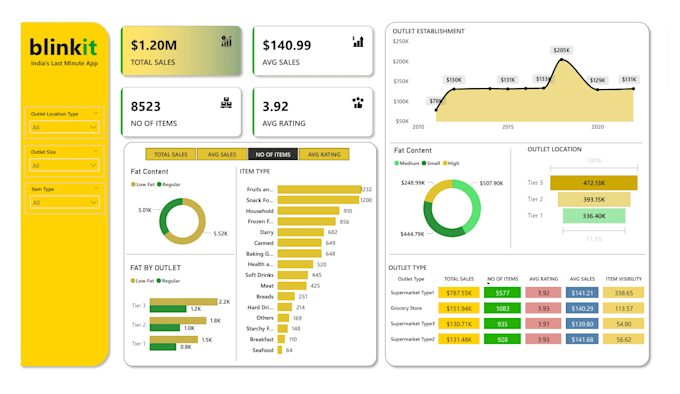
Task: Select the Health a... bar showing 520
Action: 295,264
